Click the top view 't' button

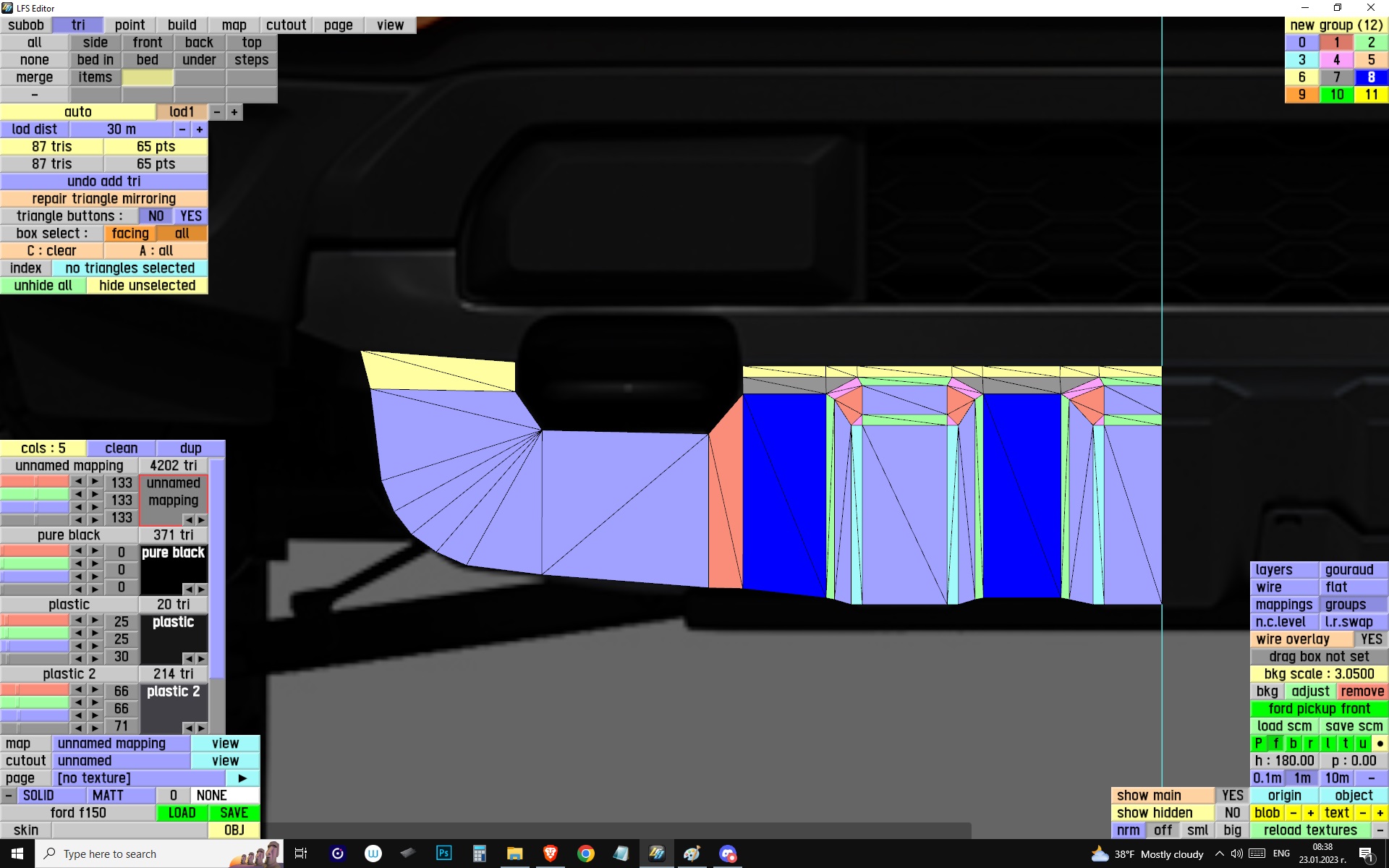tap(1345, 744)
